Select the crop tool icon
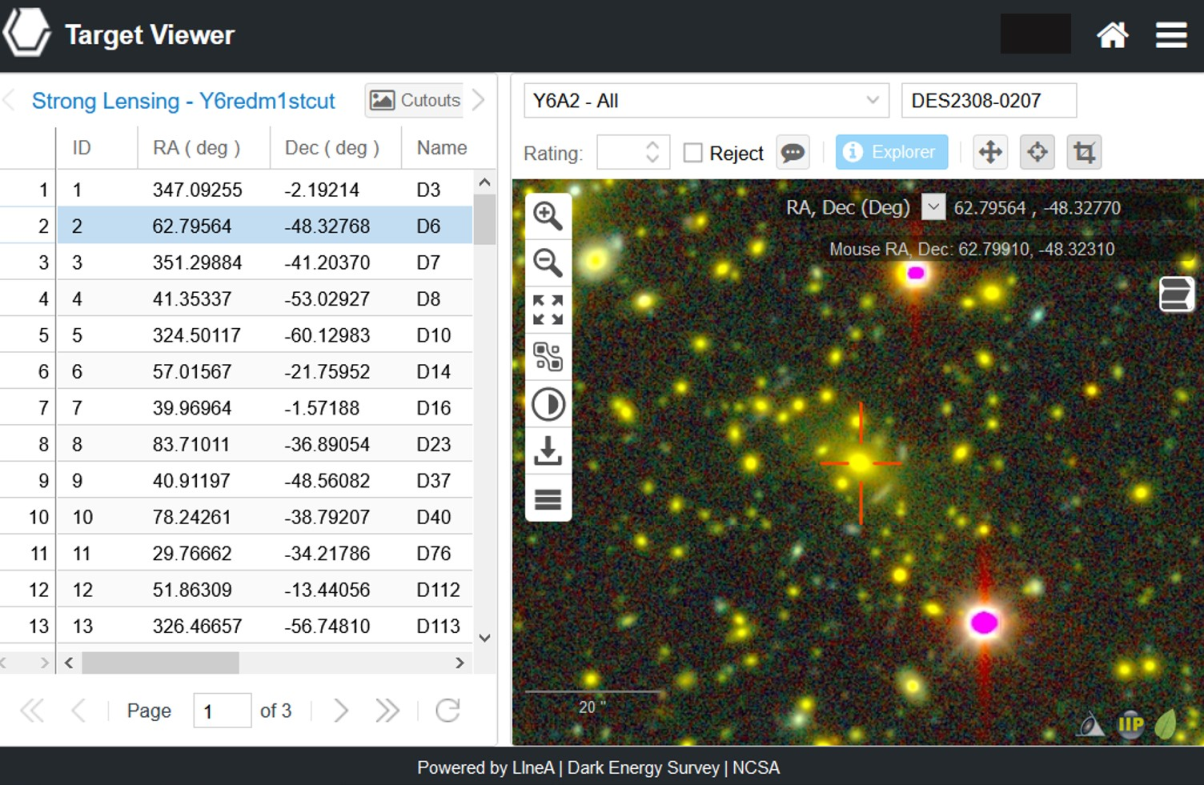Viewport: 1204px width, 785px height. pyautogui.click(x=1084, y=152)
